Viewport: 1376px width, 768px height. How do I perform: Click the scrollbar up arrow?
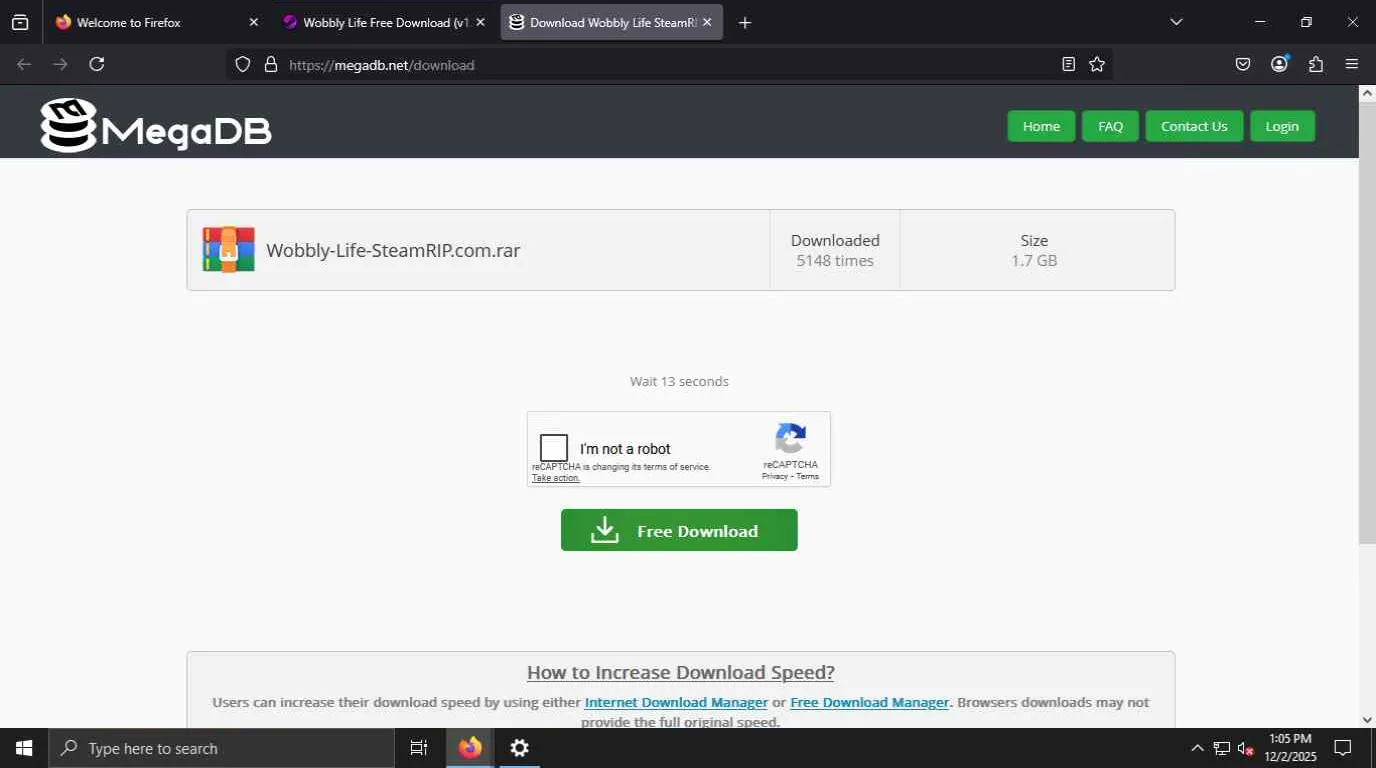click(1367, 93)
